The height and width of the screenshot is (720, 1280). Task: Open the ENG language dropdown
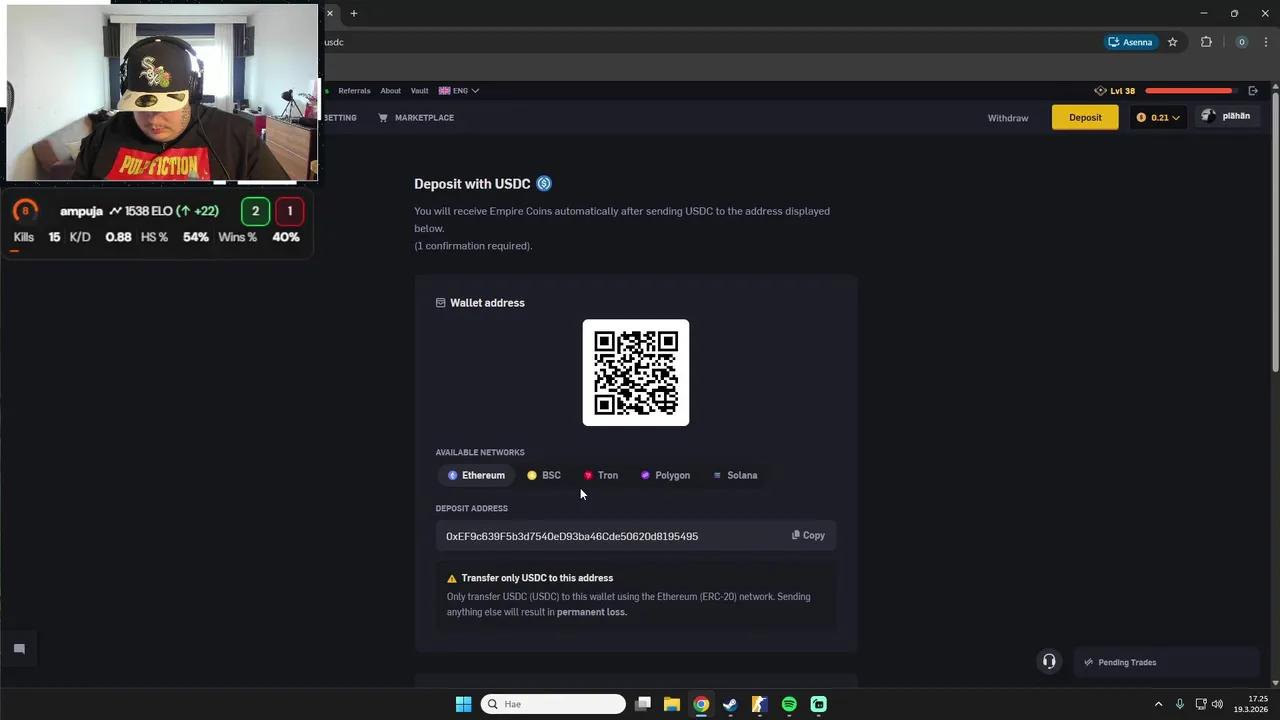(458, 90)
